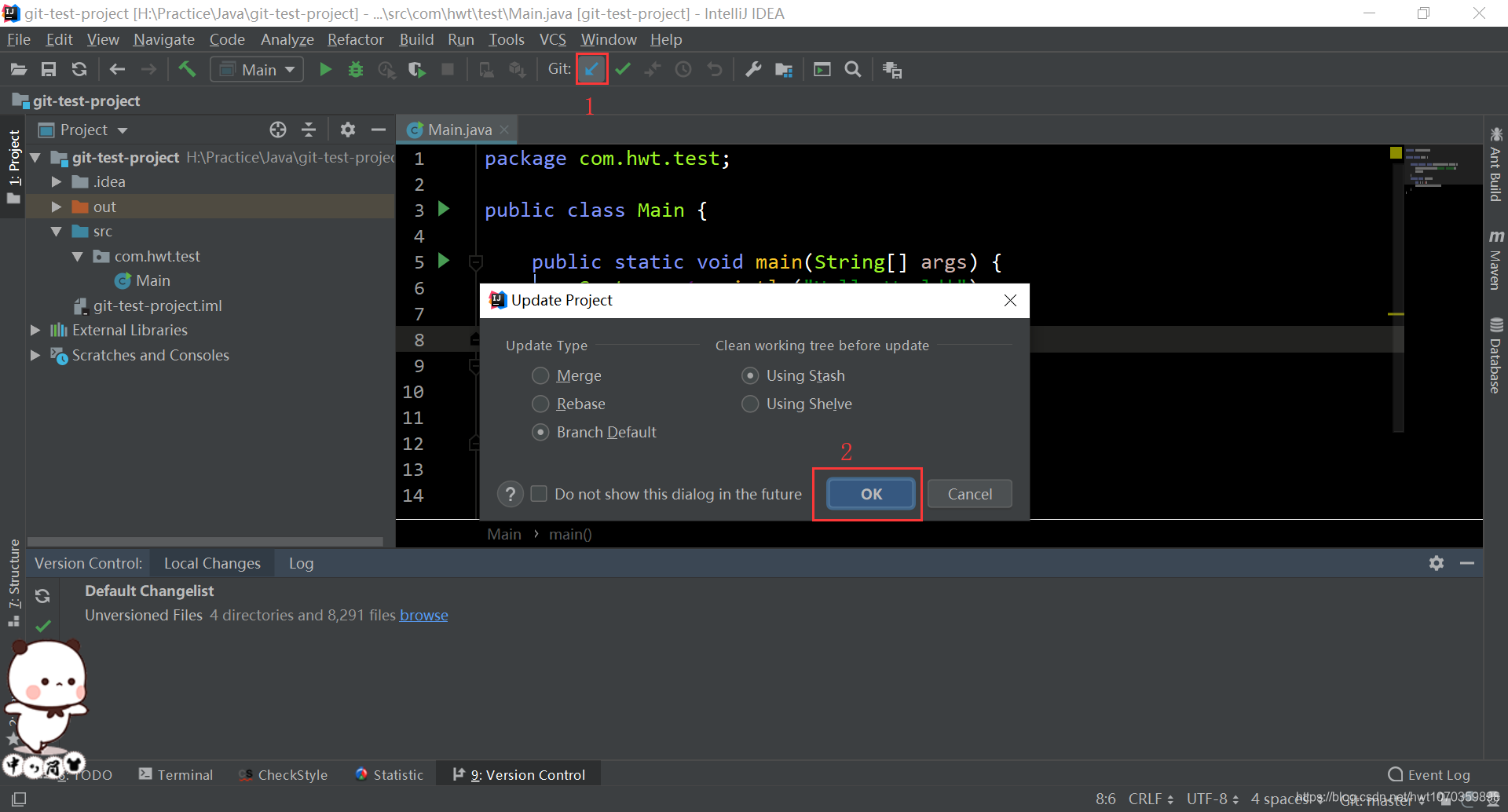The height and width of the screenshot is (812, 1508).
Task: Click the Open folder toolbar icon
Action: (18, 70)
